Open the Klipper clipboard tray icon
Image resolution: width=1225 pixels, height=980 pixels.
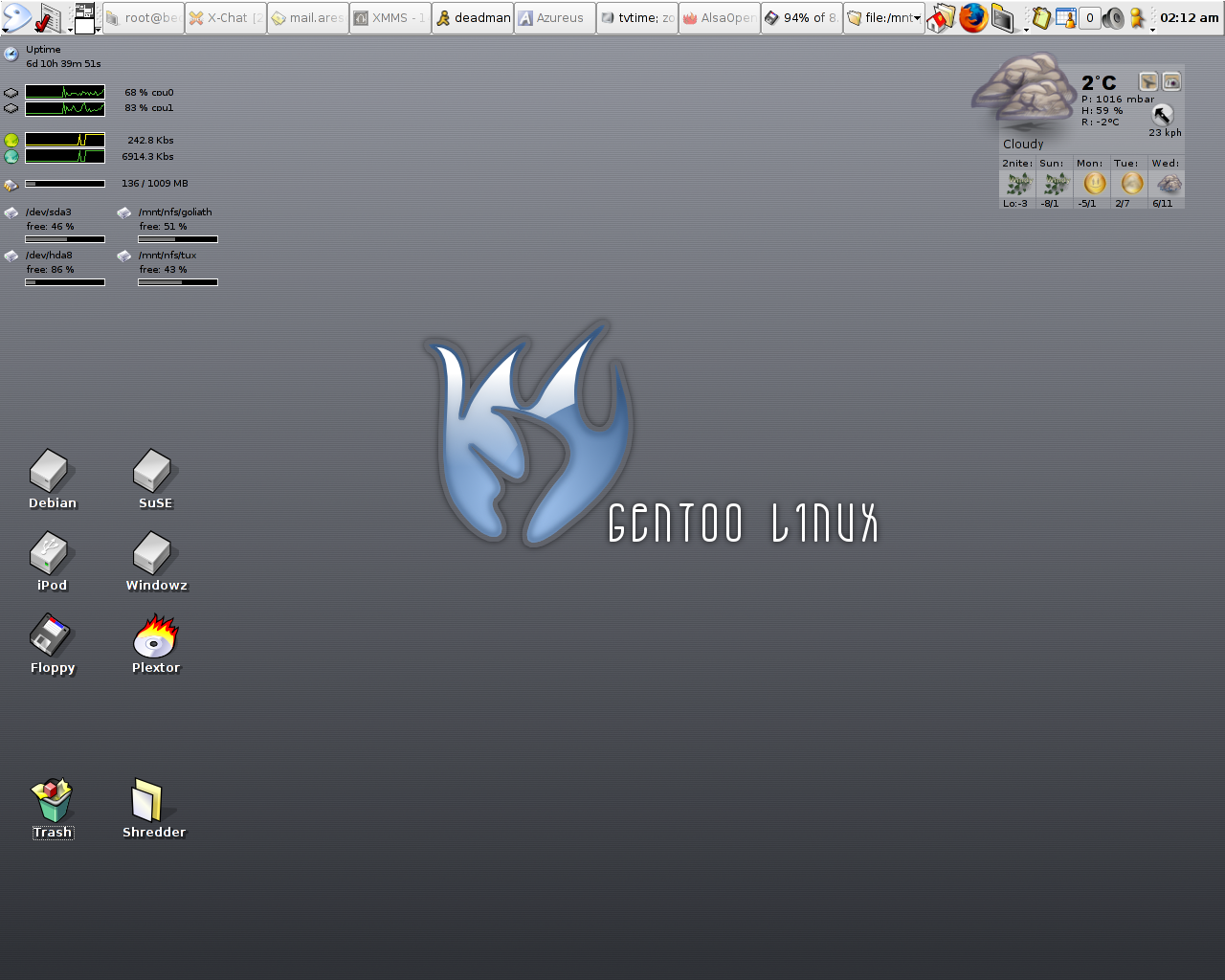click(1041, 17)
